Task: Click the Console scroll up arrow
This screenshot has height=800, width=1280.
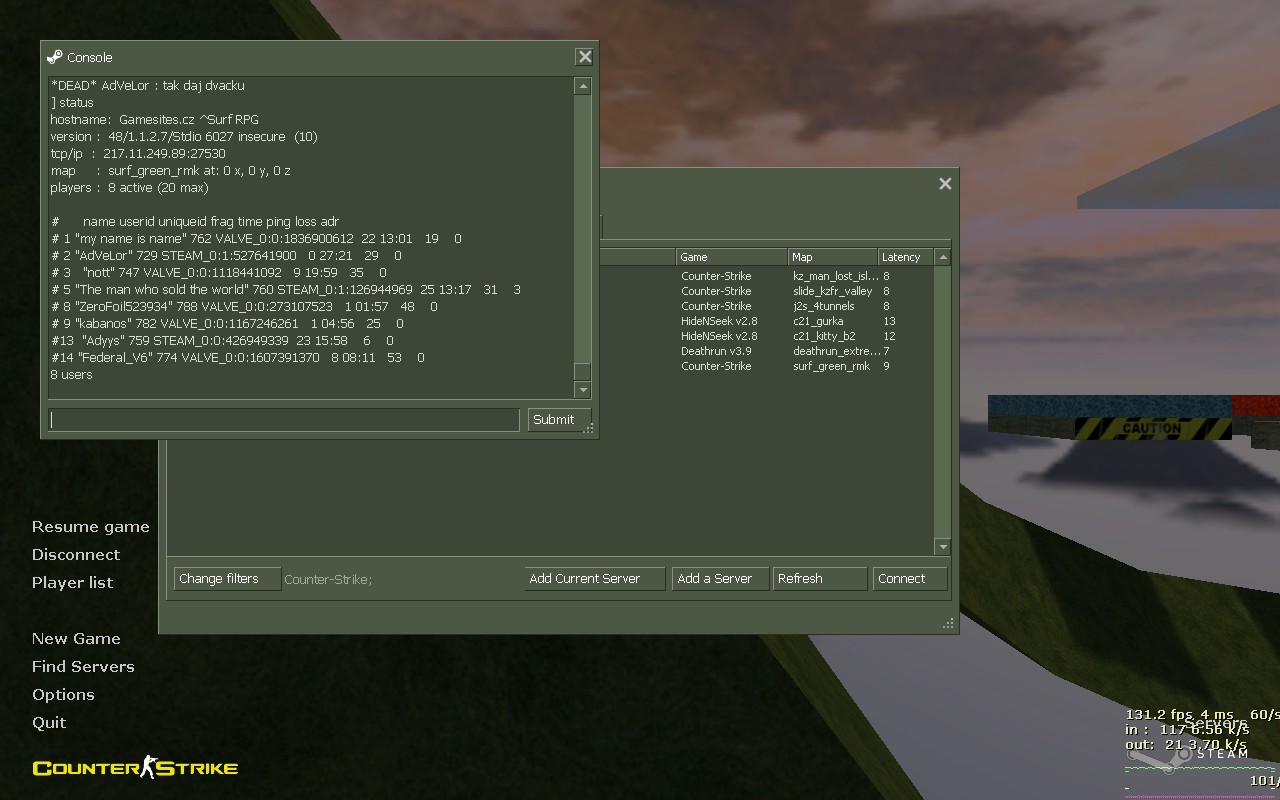Action: tap(582, 87)
